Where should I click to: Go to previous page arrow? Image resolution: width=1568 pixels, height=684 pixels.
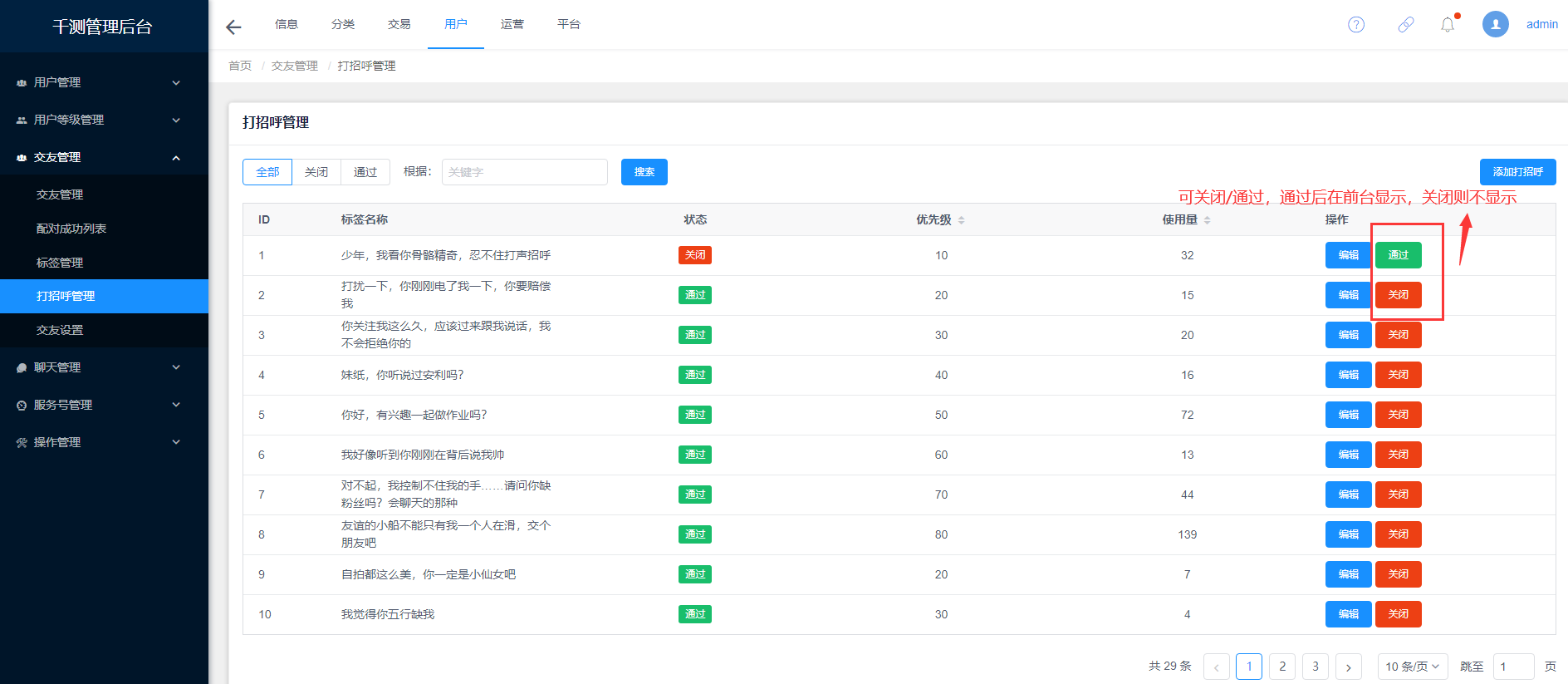1216,667
